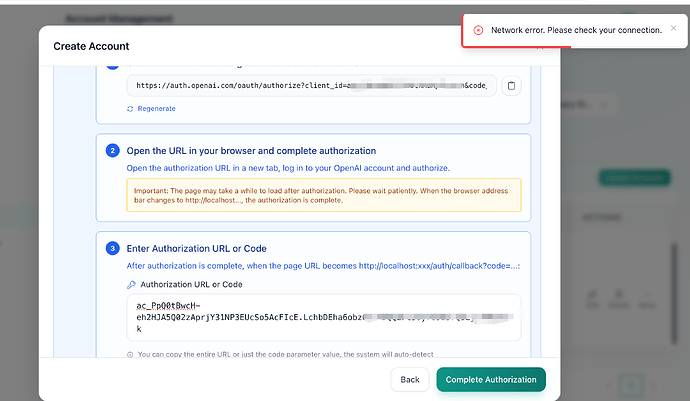Click the refresh icon beside Regenerate
The height and width of the screenshot is (401, 690).
click(130, 109)
